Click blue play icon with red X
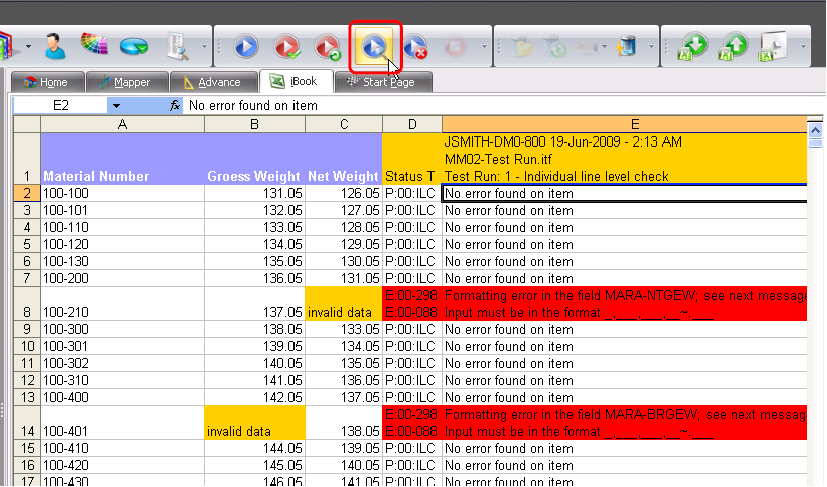The image size is (827, 487). [415, 47]
